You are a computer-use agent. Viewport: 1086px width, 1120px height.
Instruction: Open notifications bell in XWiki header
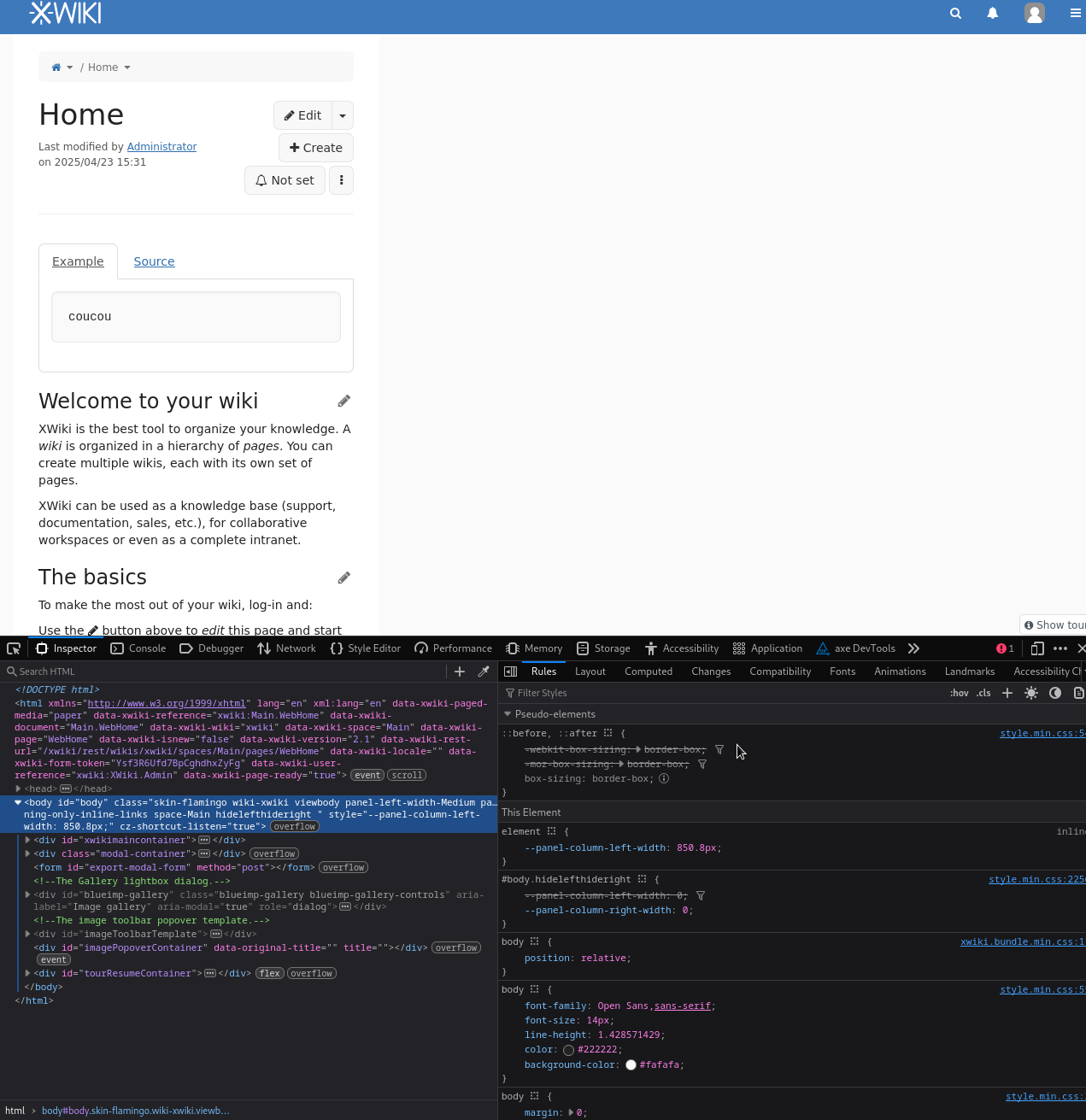pyautogui.click(x=993, y=14)
